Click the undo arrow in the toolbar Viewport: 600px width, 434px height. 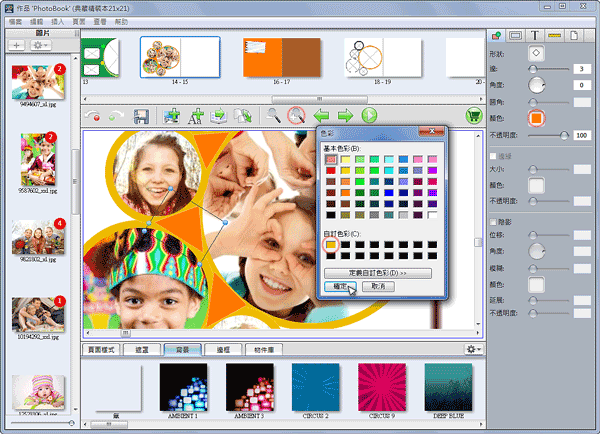[x=92, y=116]
